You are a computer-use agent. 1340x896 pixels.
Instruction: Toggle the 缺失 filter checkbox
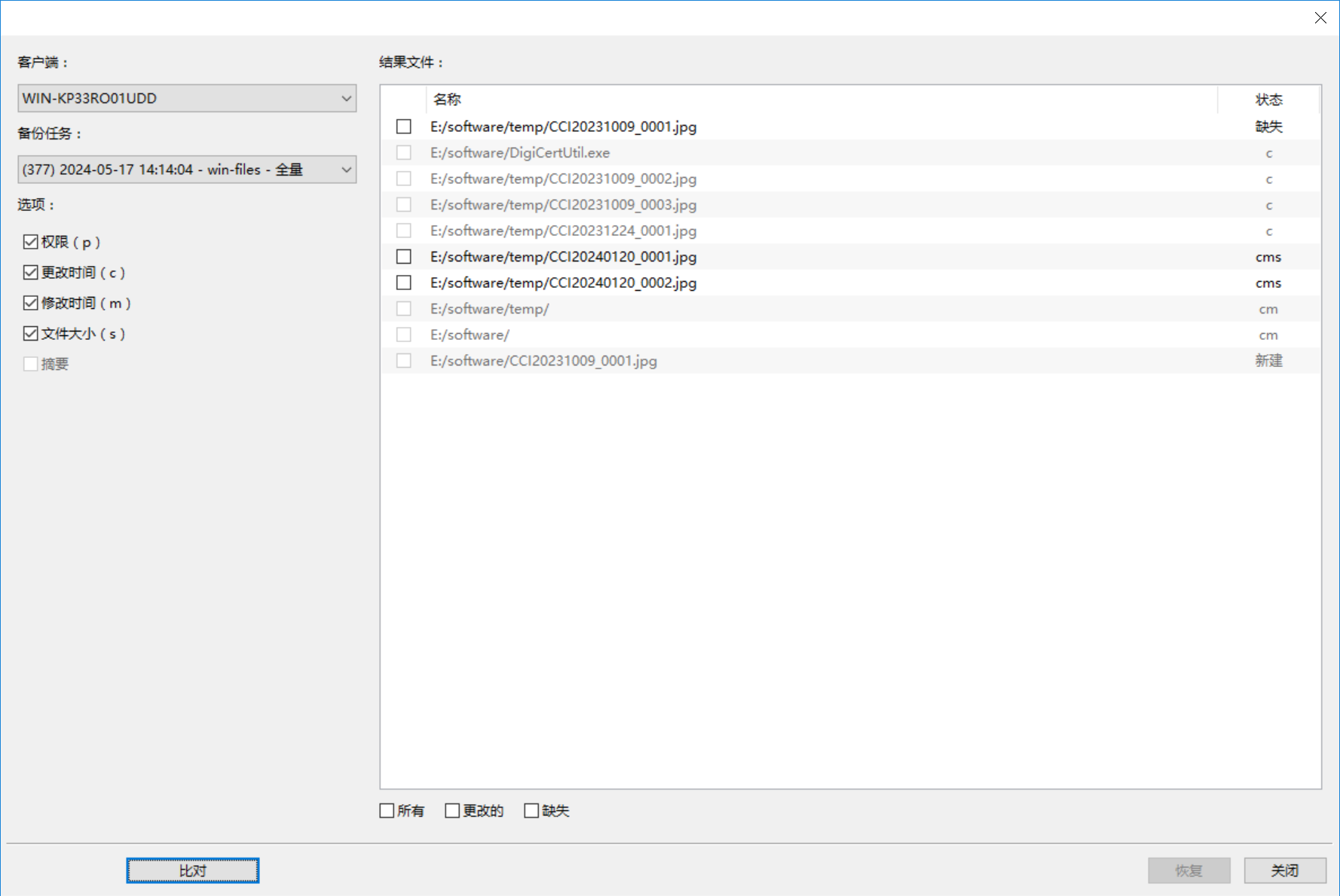531,811
